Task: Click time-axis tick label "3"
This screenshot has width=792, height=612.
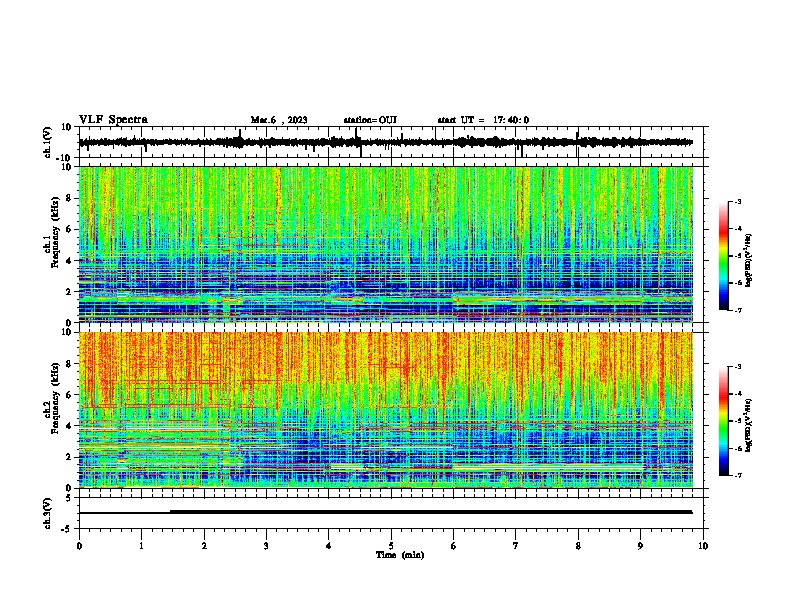Action: tap(266, 546)
